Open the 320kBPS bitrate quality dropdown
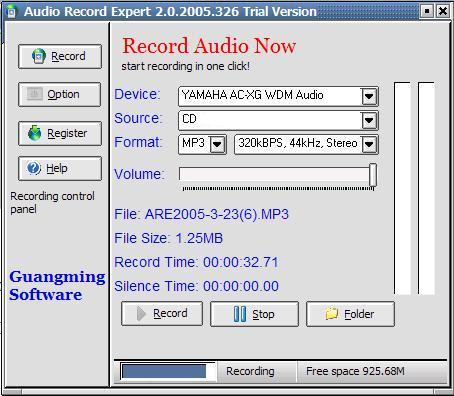Screen dimensions: 454x396 (x=369, y=144)
